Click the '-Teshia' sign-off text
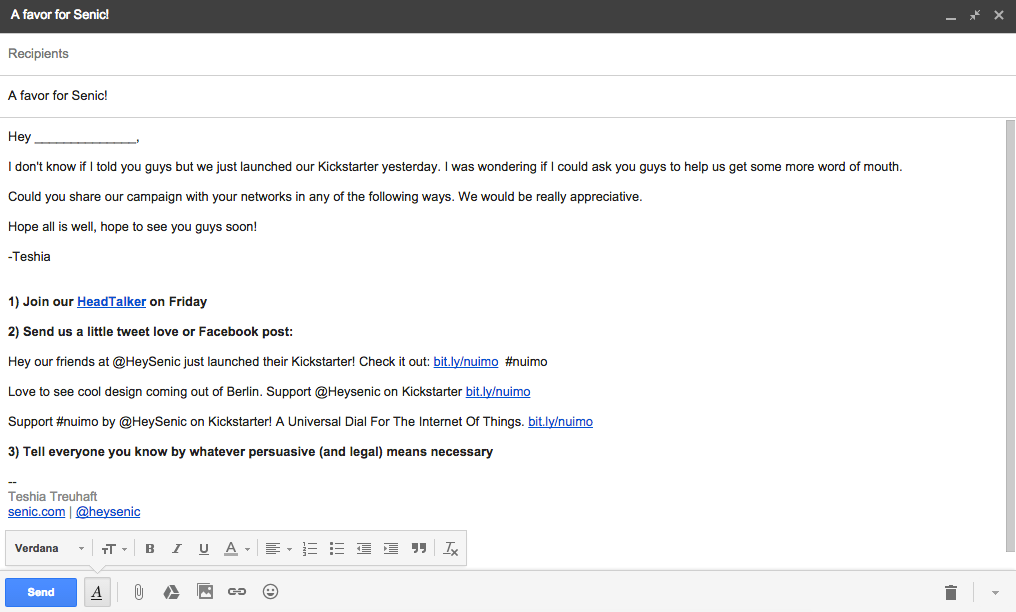The width and height of the screenshot is (1016, 612). coord(29,256)
